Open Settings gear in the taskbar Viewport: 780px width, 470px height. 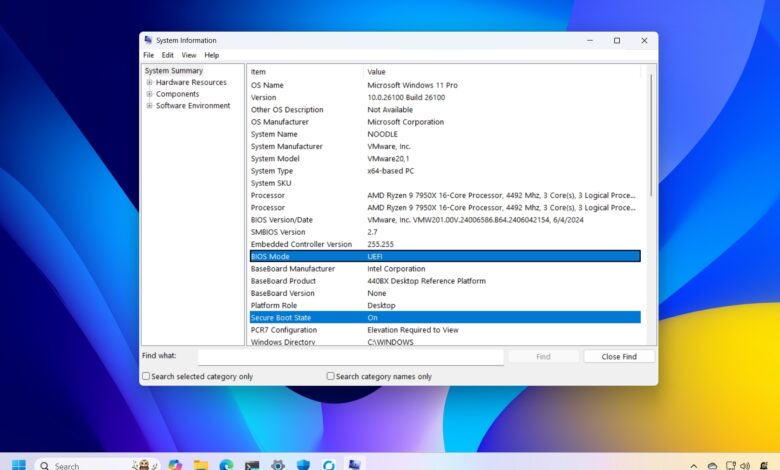coord(278,465)
